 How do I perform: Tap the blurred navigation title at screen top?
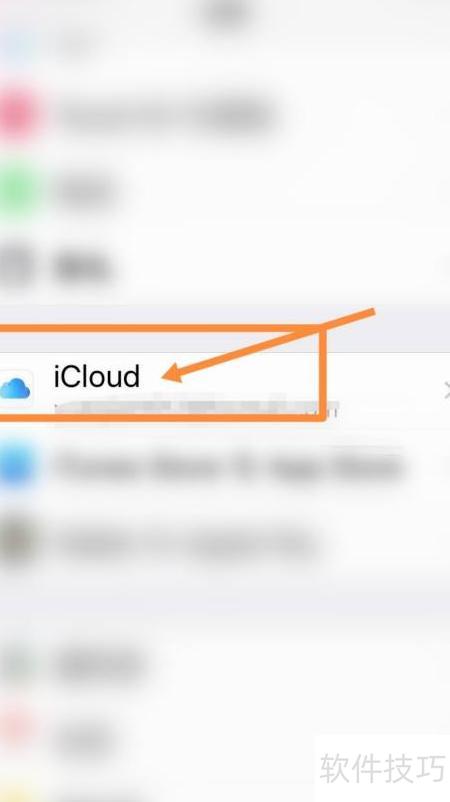[226, 12]
